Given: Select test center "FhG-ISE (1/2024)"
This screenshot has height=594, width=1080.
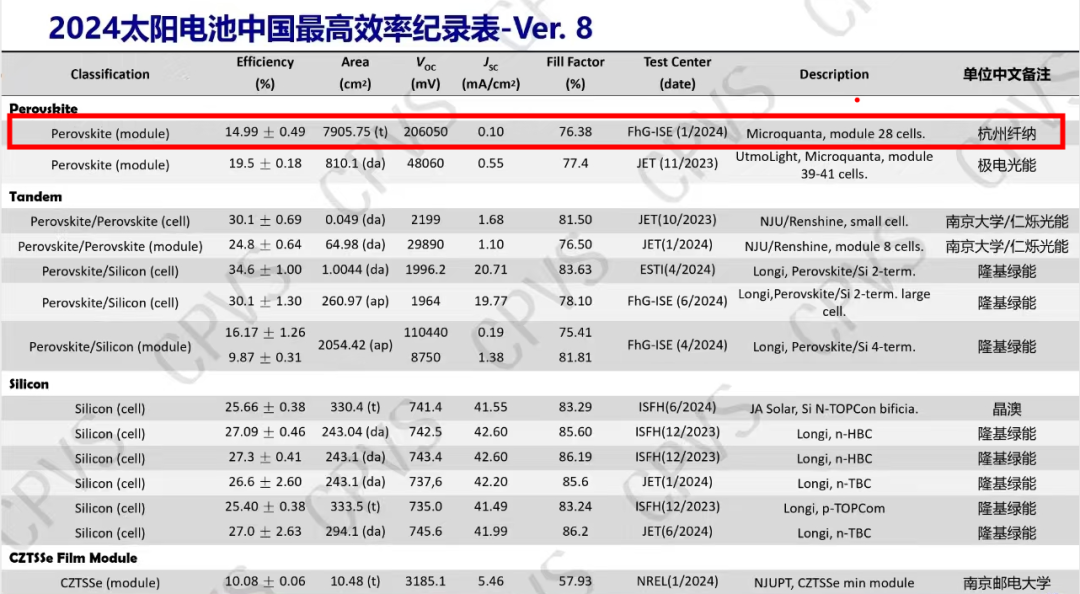Looking at the screenshot, I should tap(677, 132).
